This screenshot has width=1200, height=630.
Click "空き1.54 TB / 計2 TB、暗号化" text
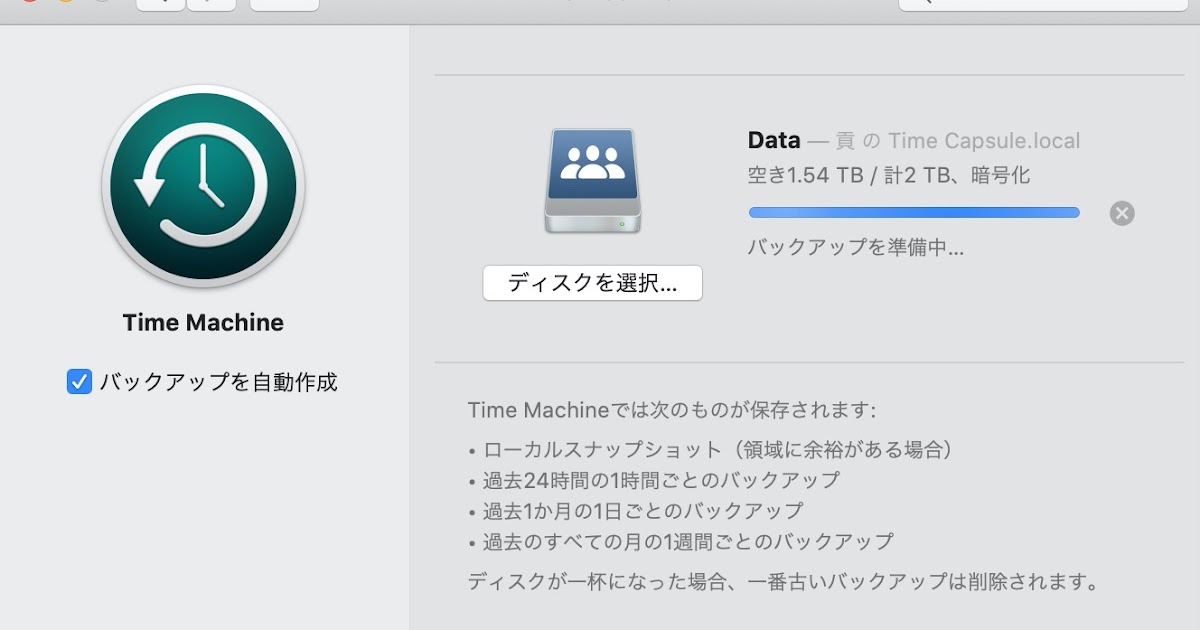pos(889,176)
